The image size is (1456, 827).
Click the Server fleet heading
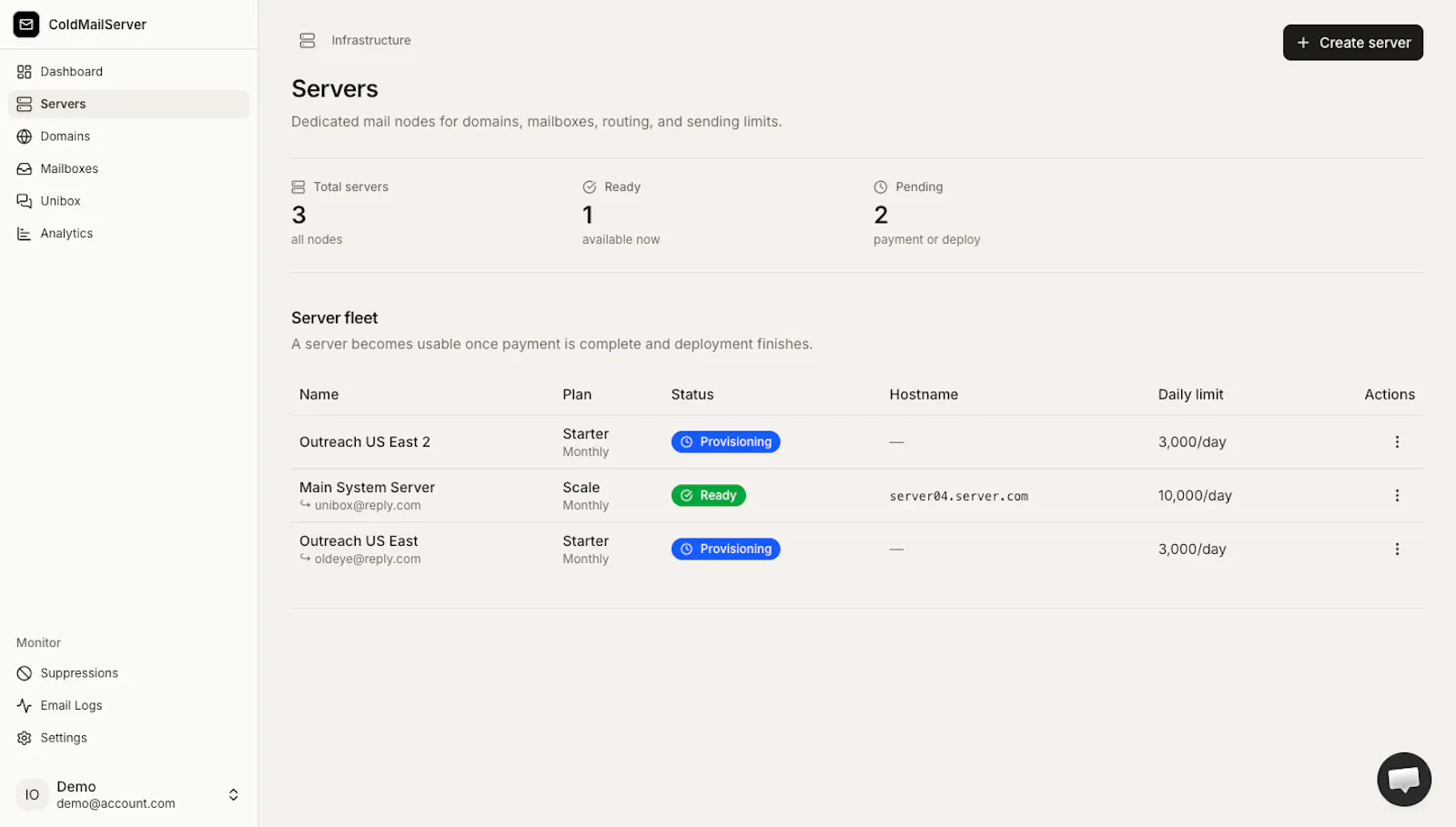click(334, 318)
